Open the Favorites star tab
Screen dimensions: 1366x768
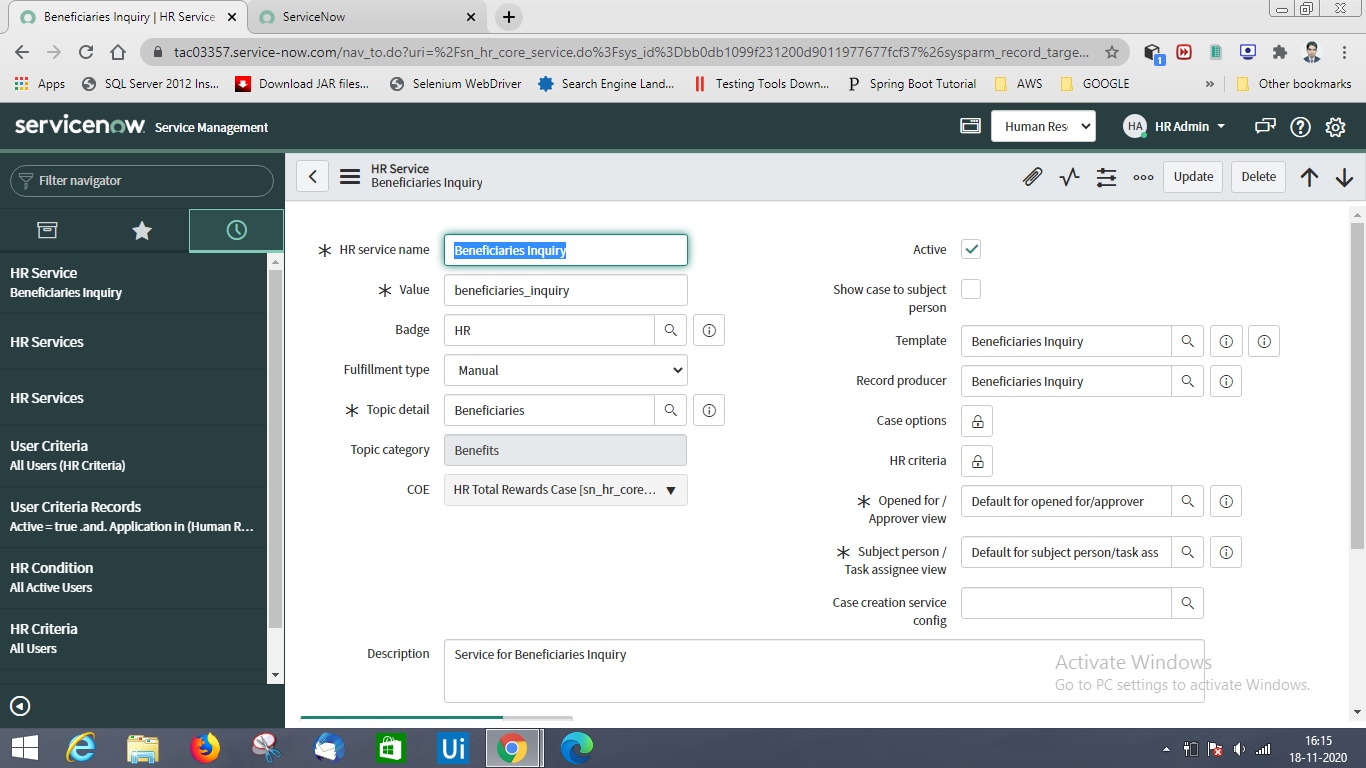pyautogui.click(x=142, y=230)
